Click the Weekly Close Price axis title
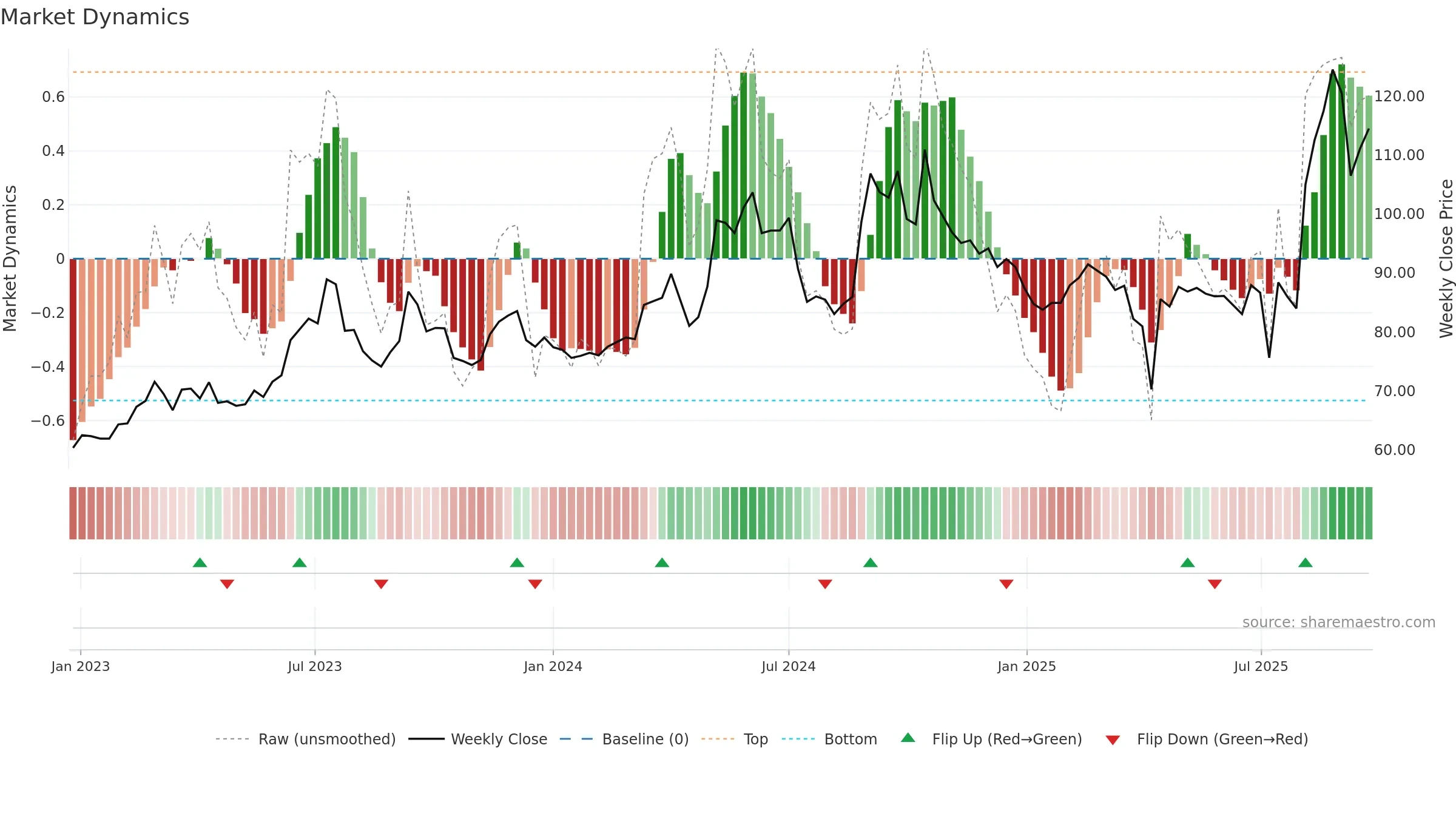Image resolution: width=1456 pixels, height=819 pixels. pos(1446,258)
